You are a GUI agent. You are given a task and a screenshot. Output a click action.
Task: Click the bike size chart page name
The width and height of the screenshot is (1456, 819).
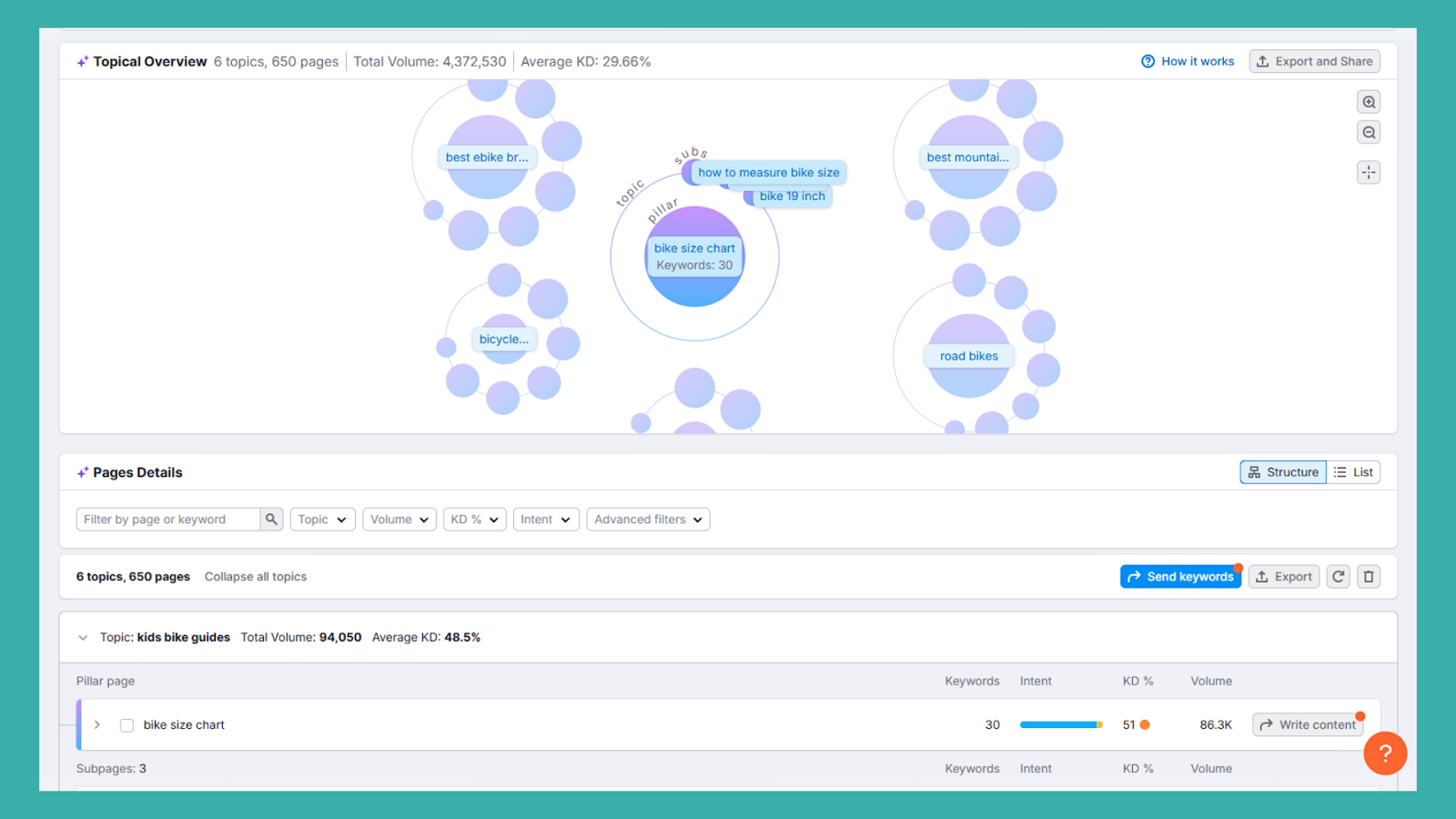click(184, 724)
